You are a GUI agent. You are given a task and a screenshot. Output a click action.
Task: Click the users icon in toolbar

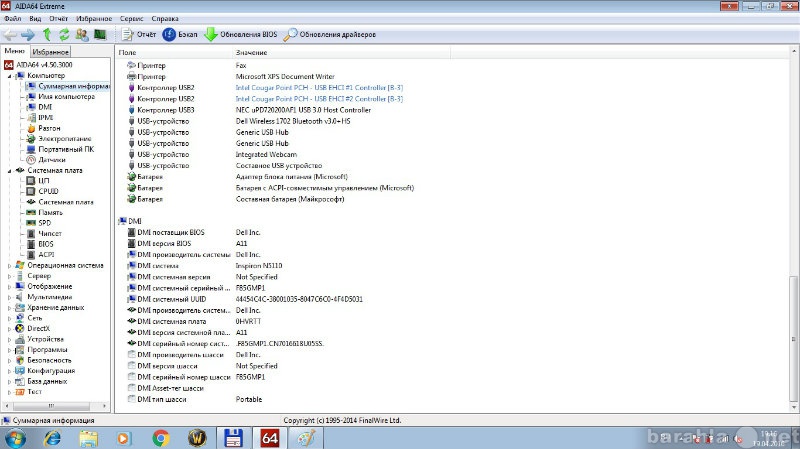pos(82,35)
